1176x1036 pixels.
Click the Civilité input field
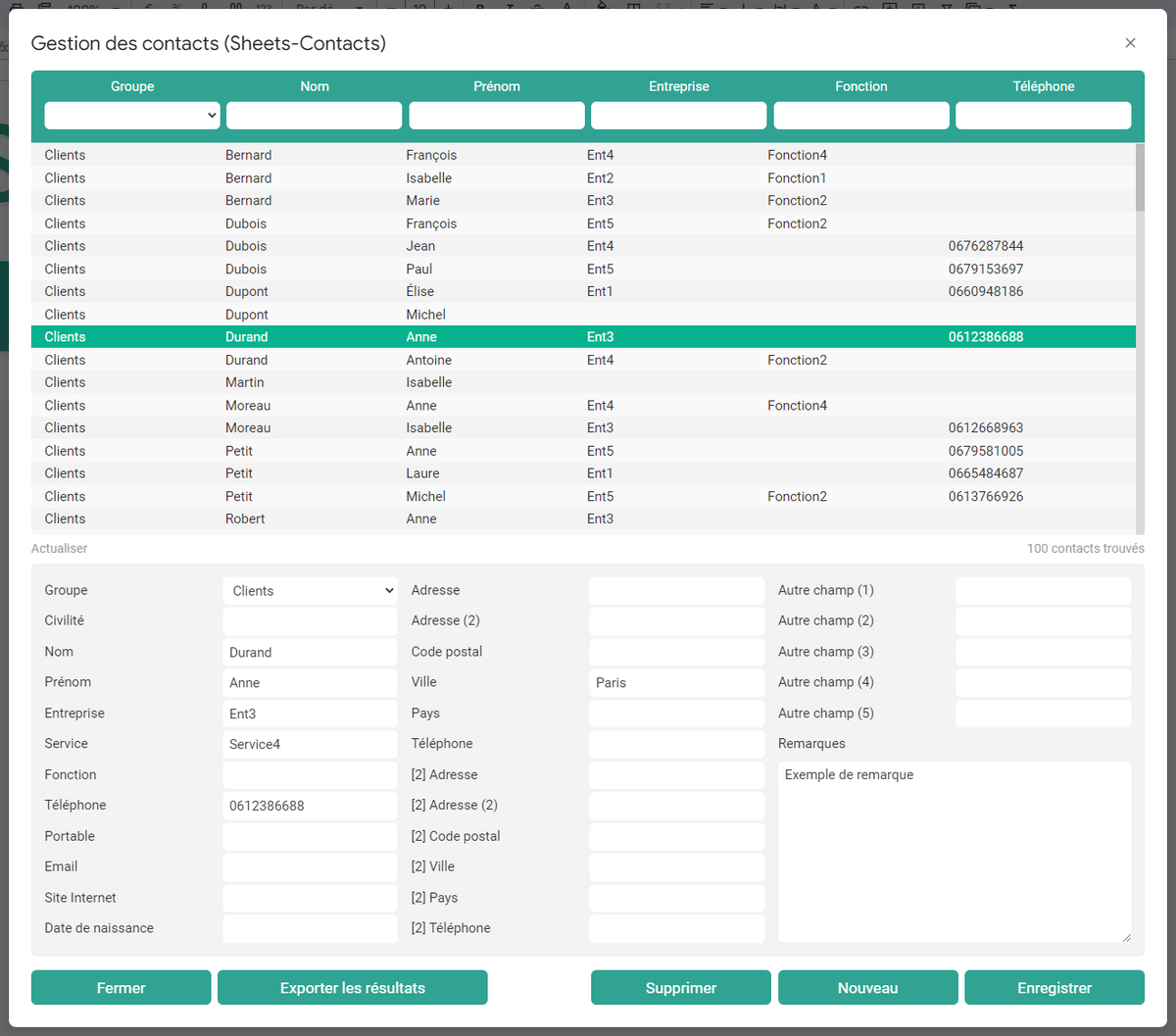pyautogui.click(x=311, y=621)
